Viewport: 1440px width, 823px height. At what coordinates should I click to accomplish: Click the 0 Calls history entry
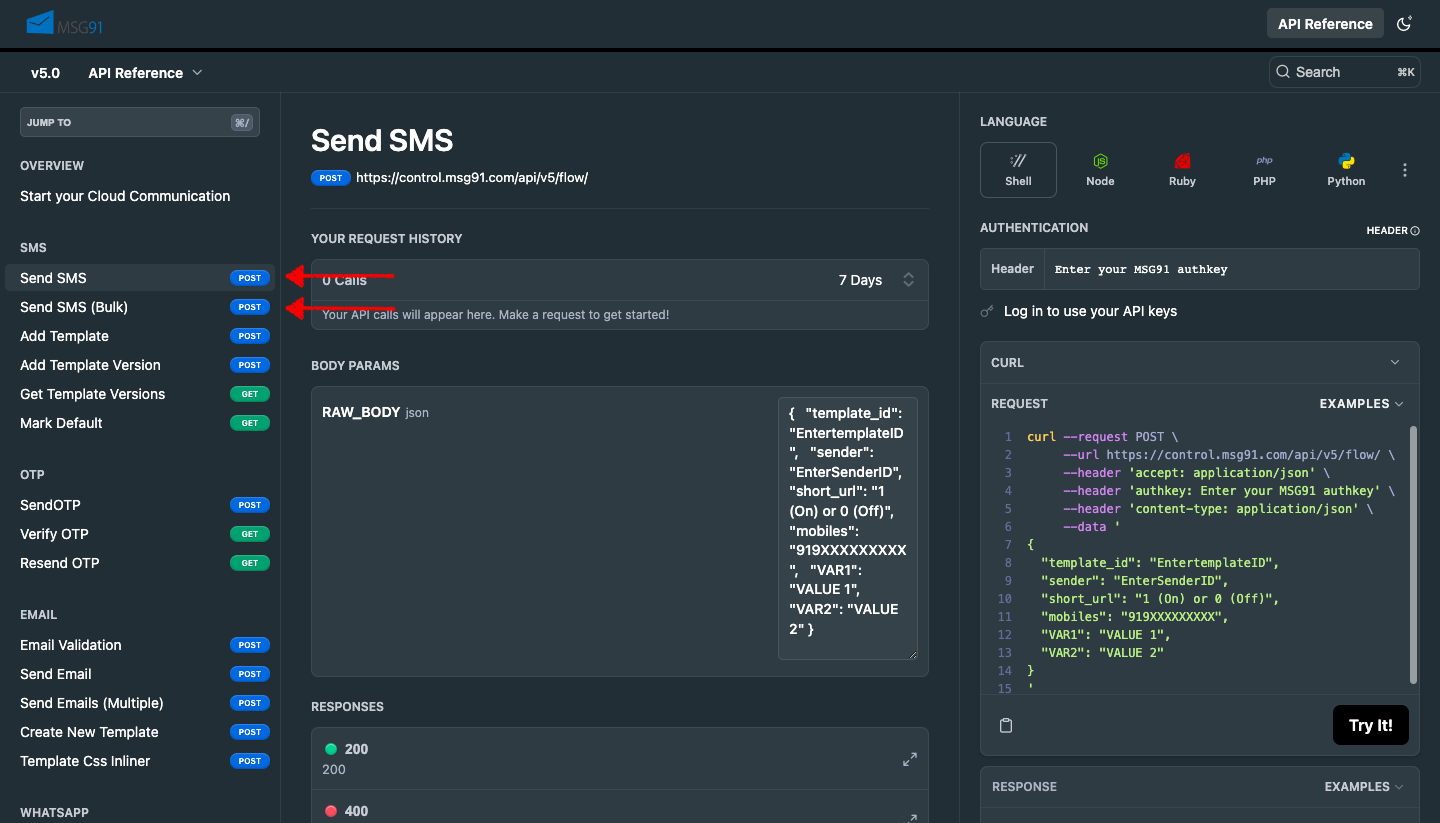point(344,280)
